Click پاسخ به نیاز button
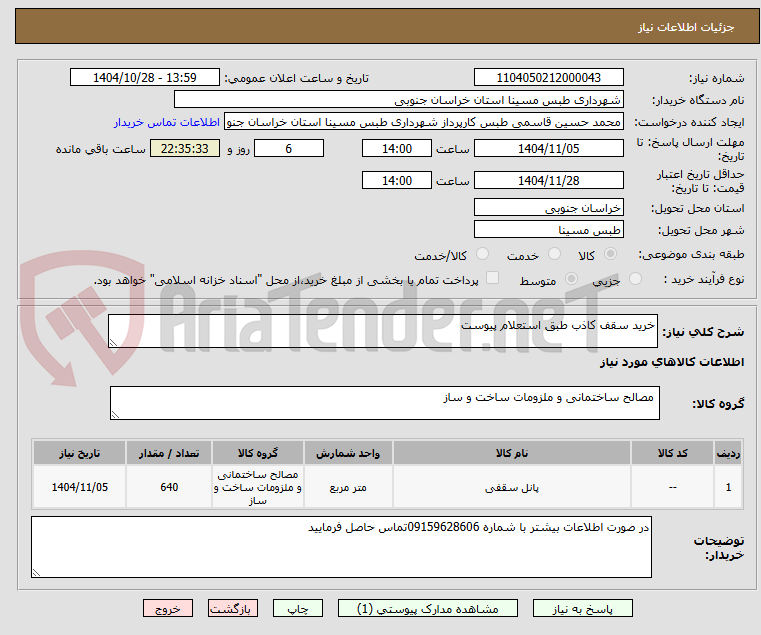761x635 pixels. click(582, 608)
